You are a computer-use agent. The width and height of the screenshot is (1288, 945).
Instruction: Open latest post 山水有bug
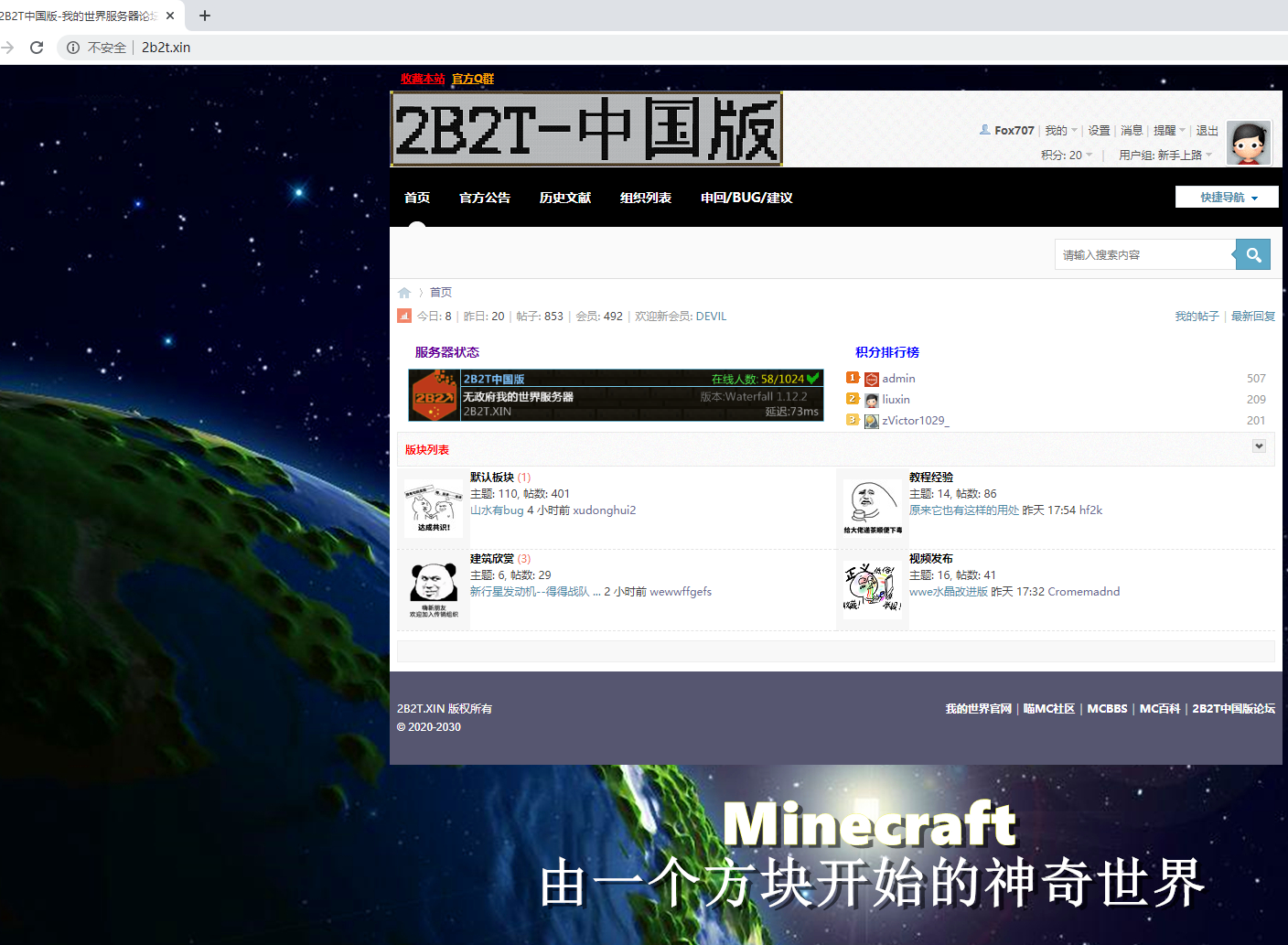tap(497, 510)
